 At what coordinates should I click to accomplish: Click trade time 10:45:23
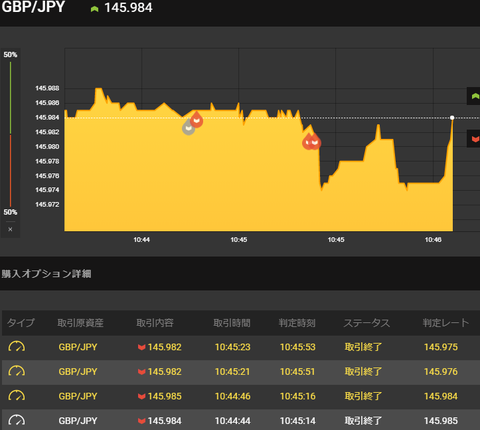click(233, 347)
